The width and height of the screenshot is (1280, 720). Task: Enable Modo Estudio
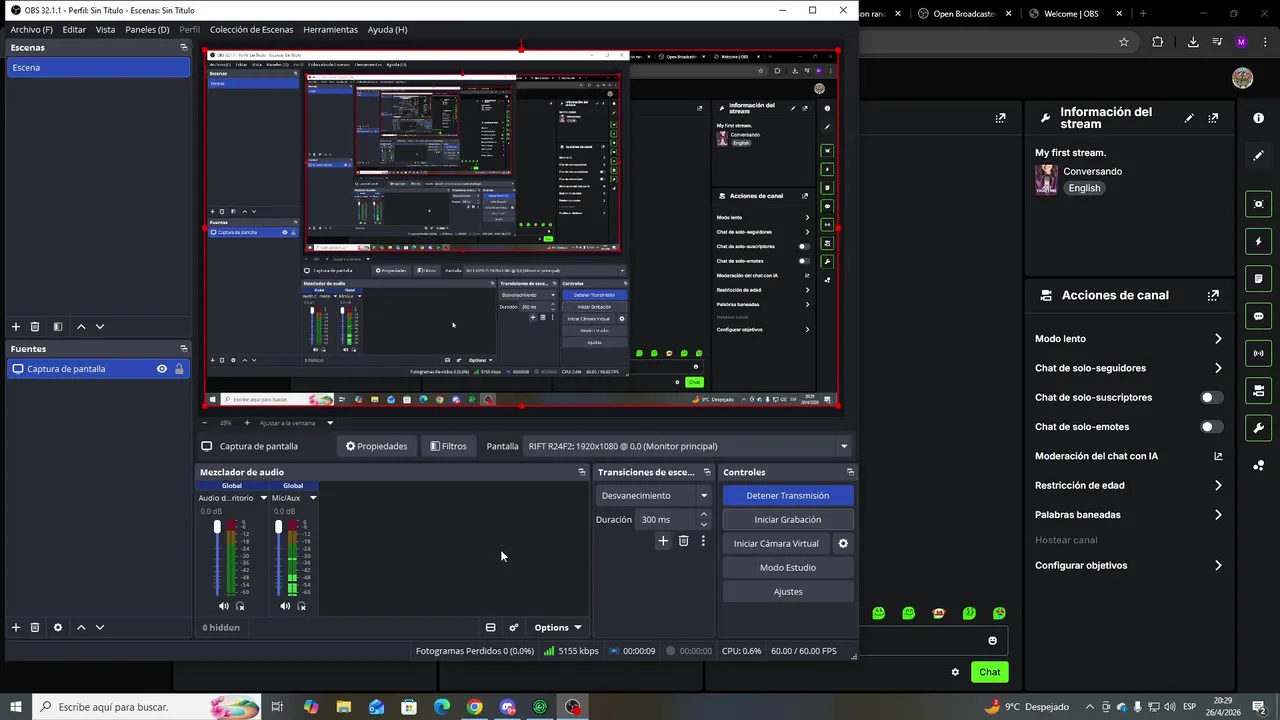787,568
